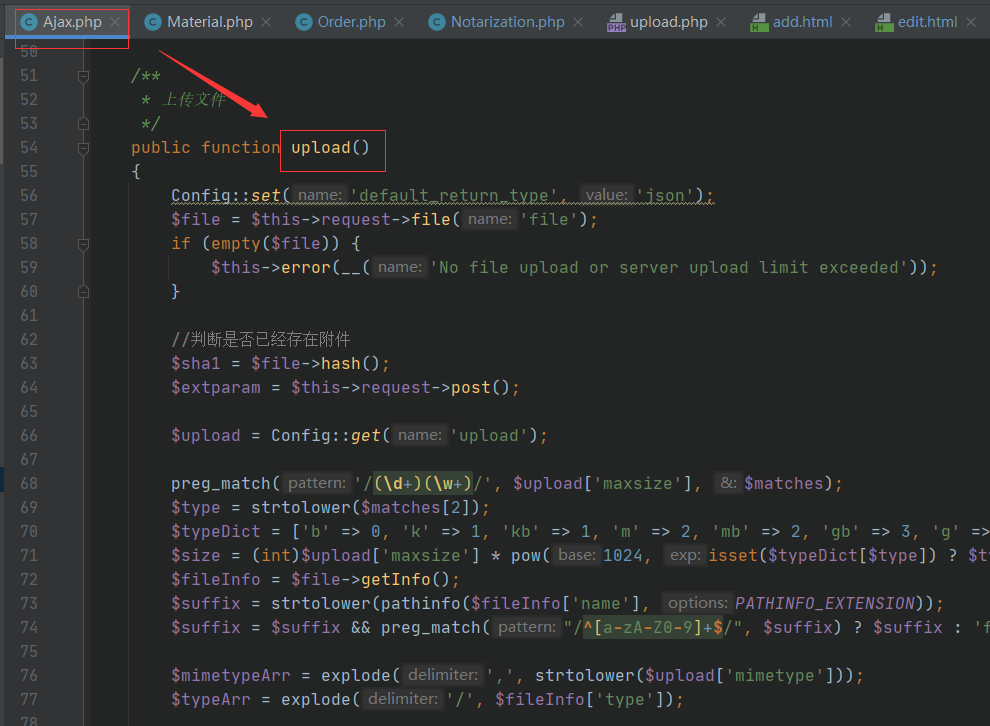The width and height of the screenshot is (990, 726).
Task: Click the HTML file icon on add.html tab
Action: (x=759, y=23)
